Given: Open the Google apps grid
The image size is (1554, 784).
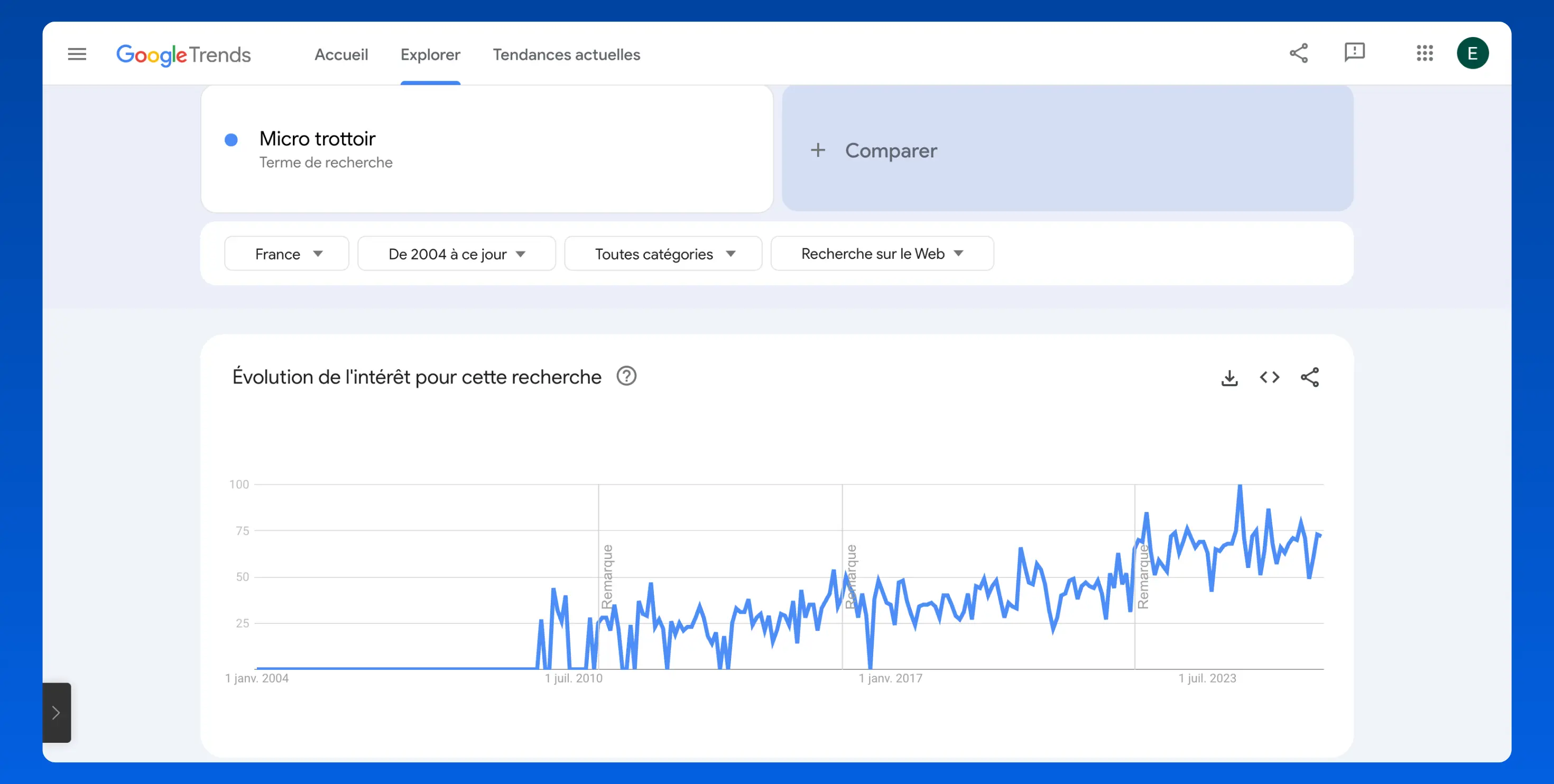Looking at the screenshot, I should click(x=1424, y=53).
